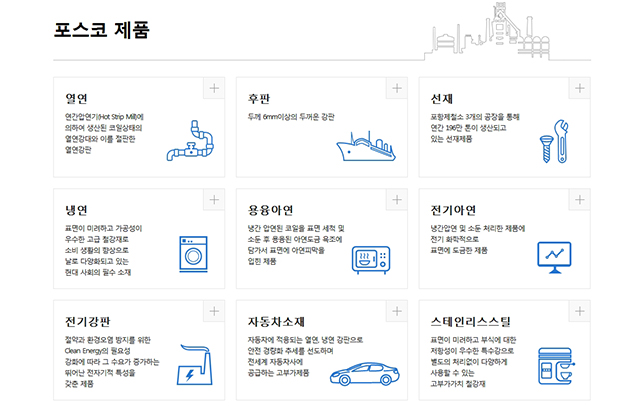The width and height of the screenshot is (640, 407).
Task: Click the ship icon in 후판 card
Action: [x=366, y=146]
